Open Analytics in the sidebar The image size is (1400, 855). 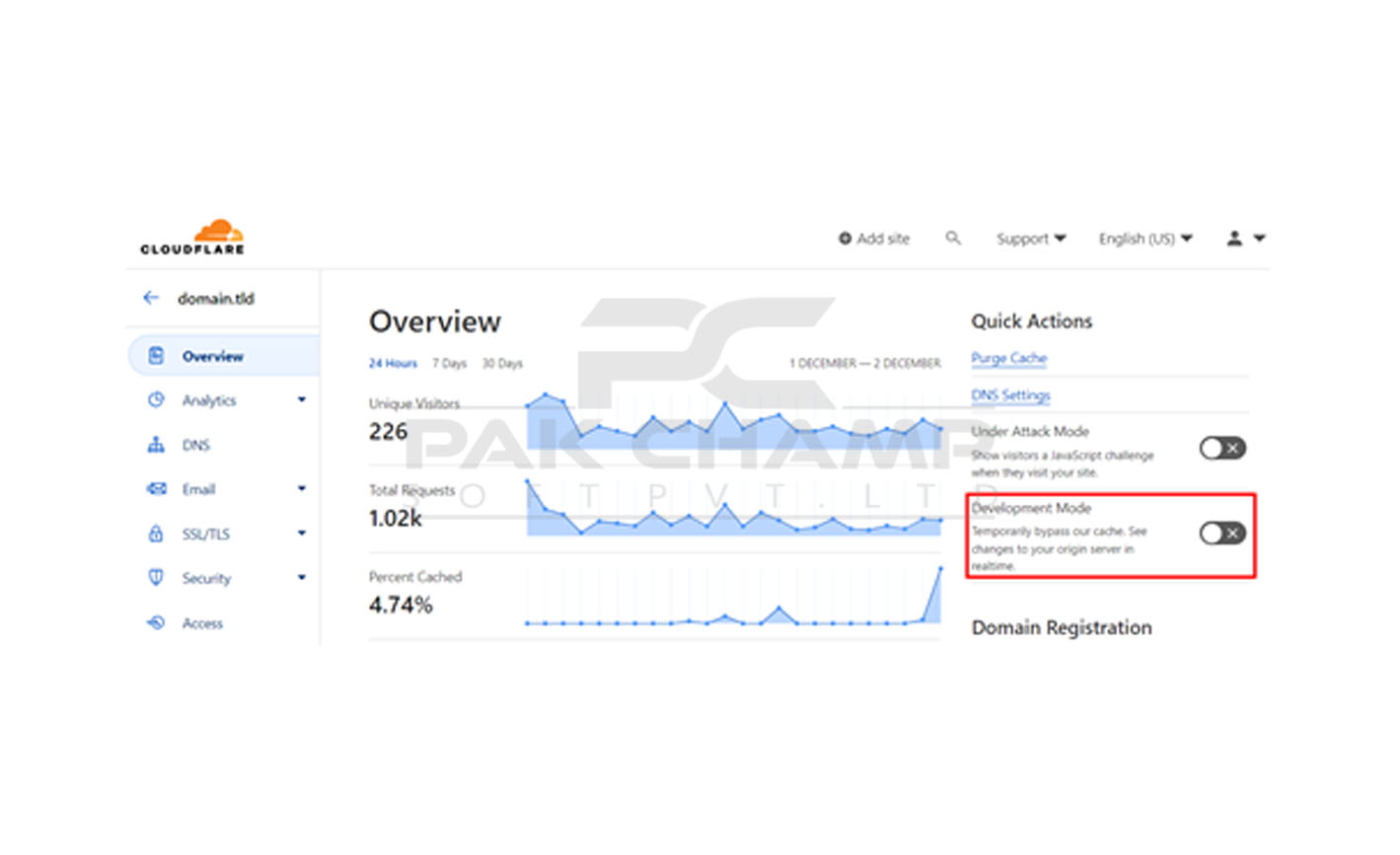(x=209, y=400)
